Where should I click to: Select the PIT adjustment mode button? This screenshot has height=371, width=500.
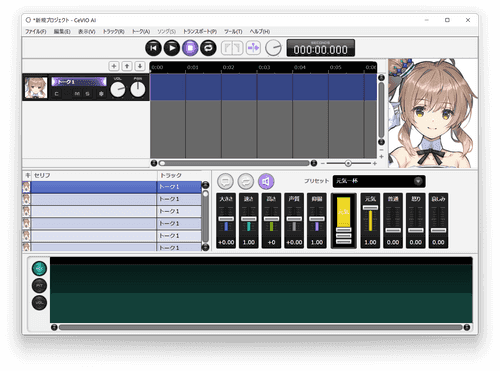click(x=39, y=286)
